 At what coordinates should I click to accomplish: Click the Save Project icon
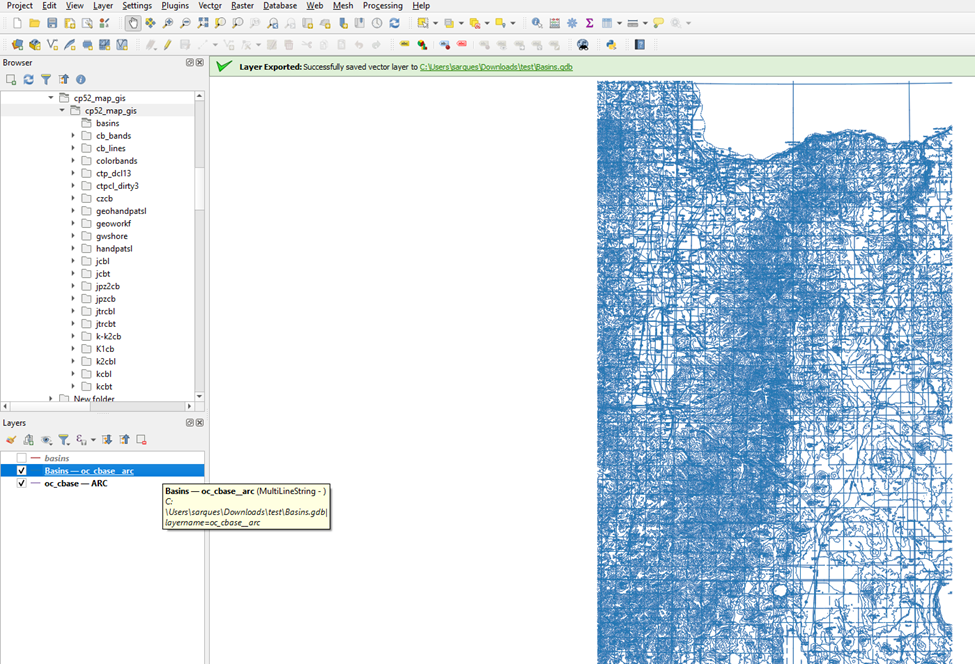click(52, 23)
